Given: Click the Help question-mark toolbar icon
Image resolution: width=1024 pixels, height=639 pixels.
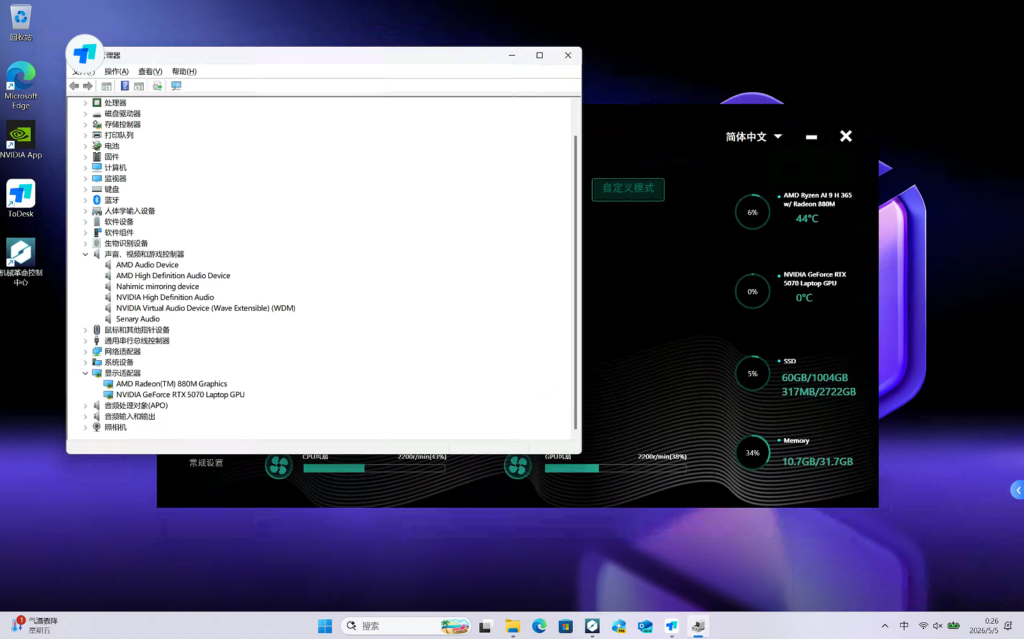Looking at the screenshot, I should pyautogui.click(x=124, y=86).
